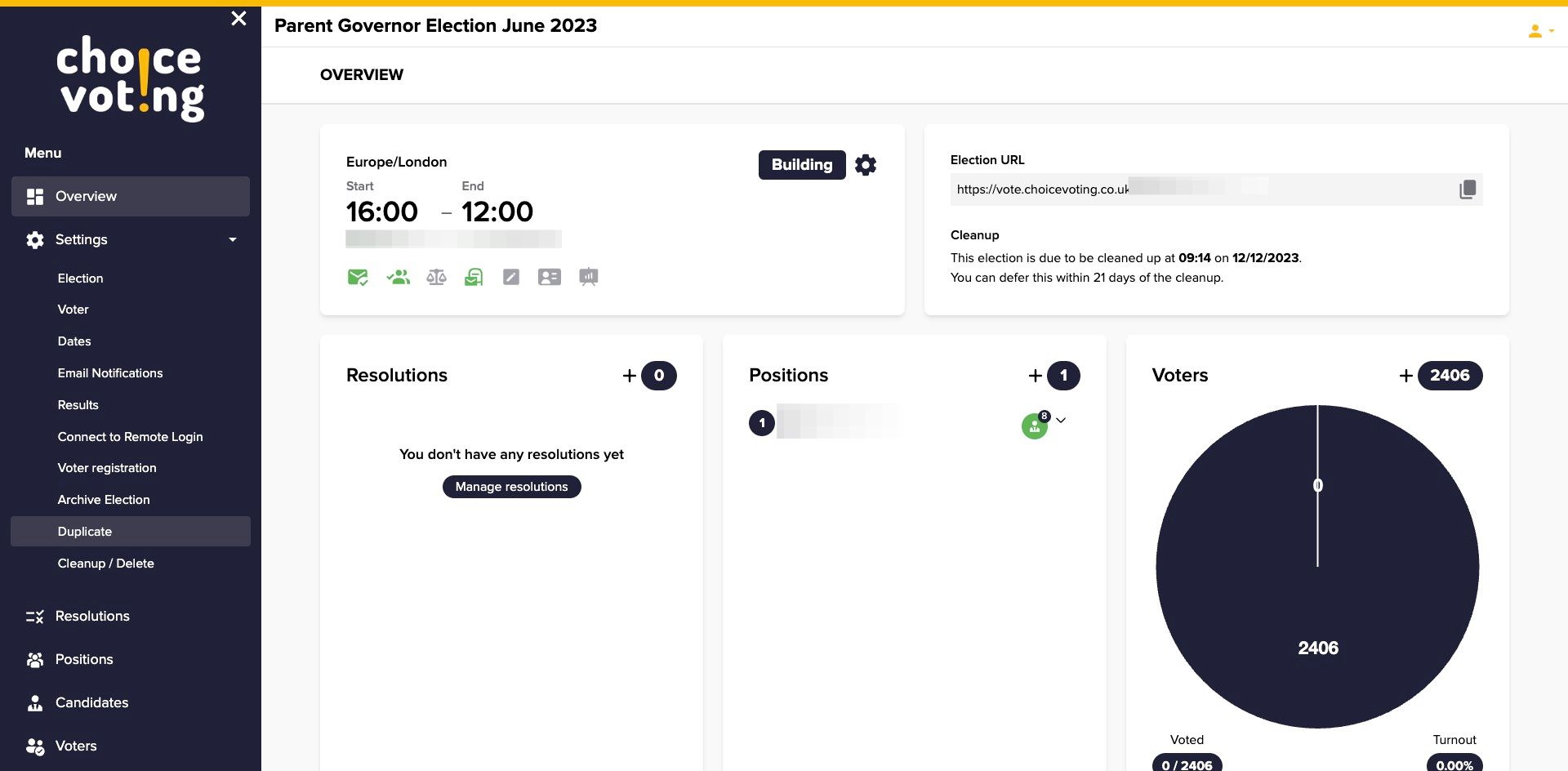Click the presentation chart icon

tap(589, 278)
